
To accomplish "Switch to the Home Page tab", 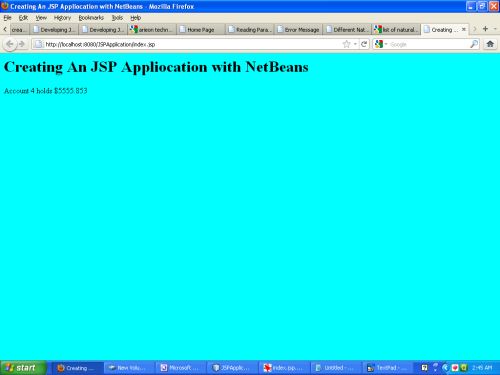I will click(201, 30).
